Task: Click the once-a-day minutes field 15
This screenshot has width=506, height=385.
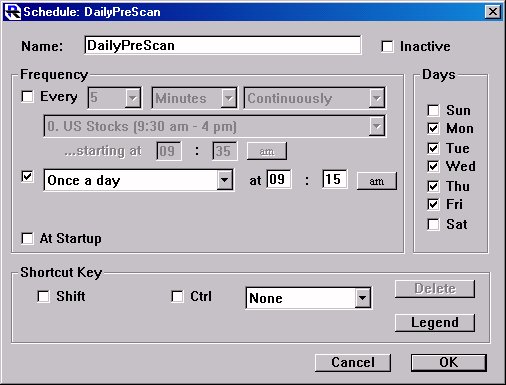Action: pos(335,179)
